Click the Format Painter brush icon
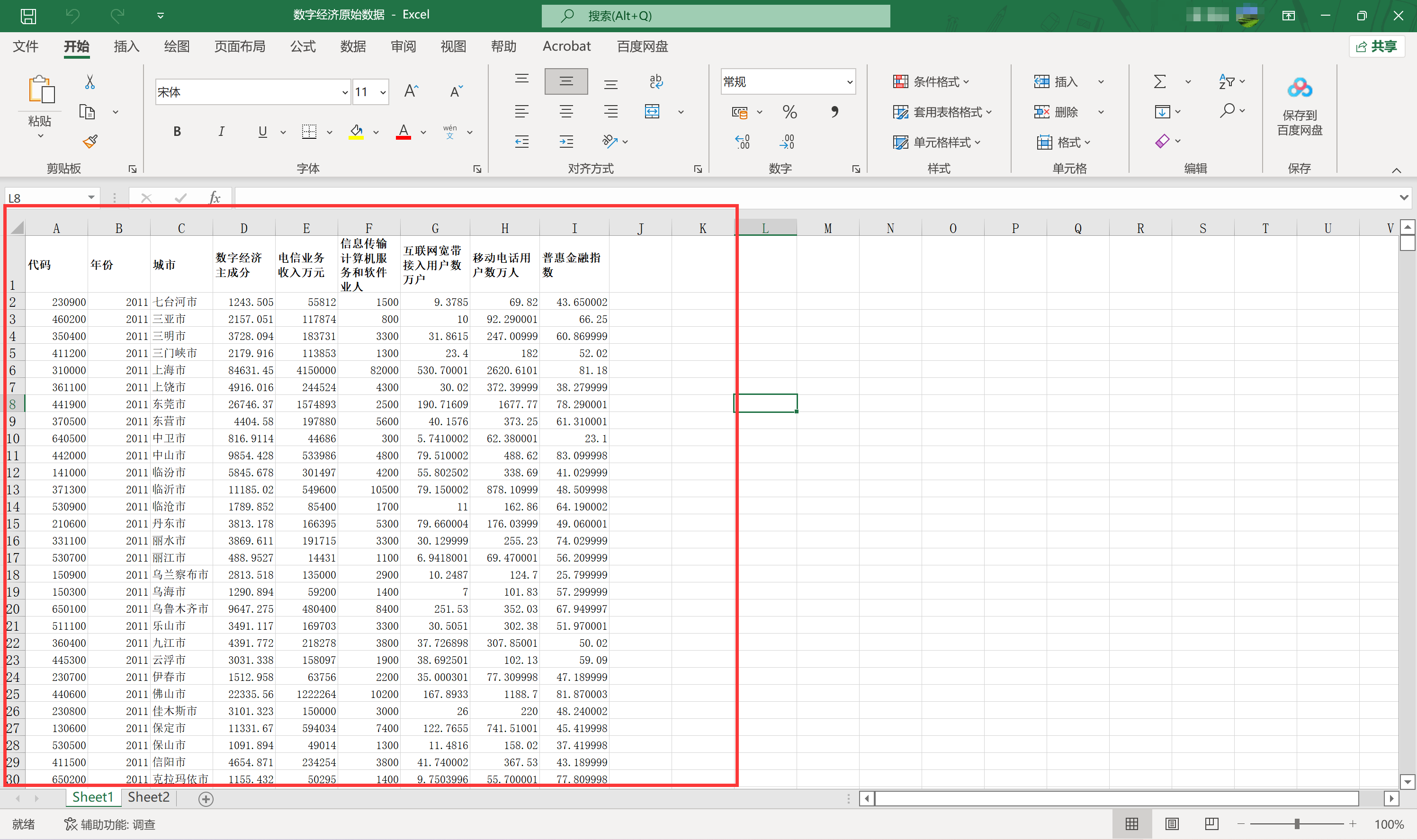The width and height of the screenshot is (1417, 840). click(x=90, y=141)
